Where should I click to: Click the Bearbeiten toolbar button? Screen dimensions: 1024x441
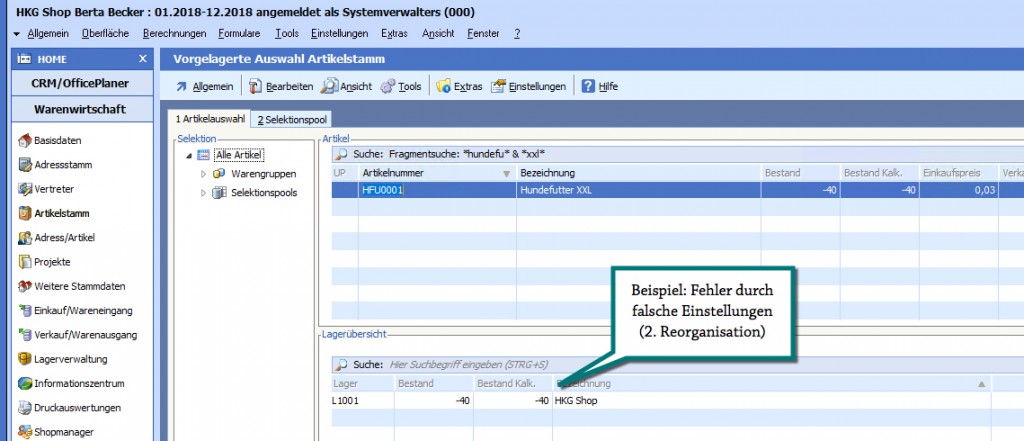[x=281, y=87]
